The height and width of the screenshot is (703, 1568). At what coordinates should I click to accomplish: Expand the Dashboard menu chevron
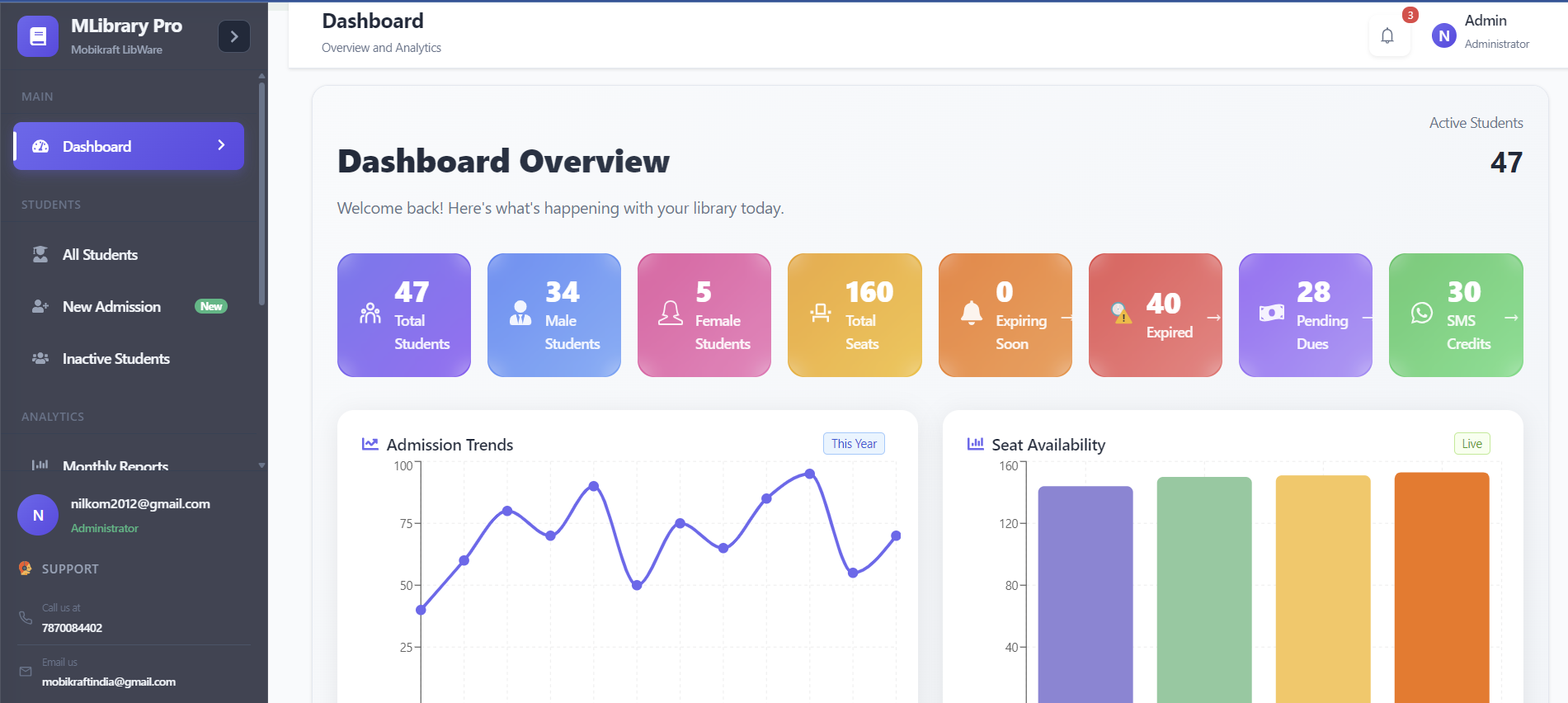point(221,145)
